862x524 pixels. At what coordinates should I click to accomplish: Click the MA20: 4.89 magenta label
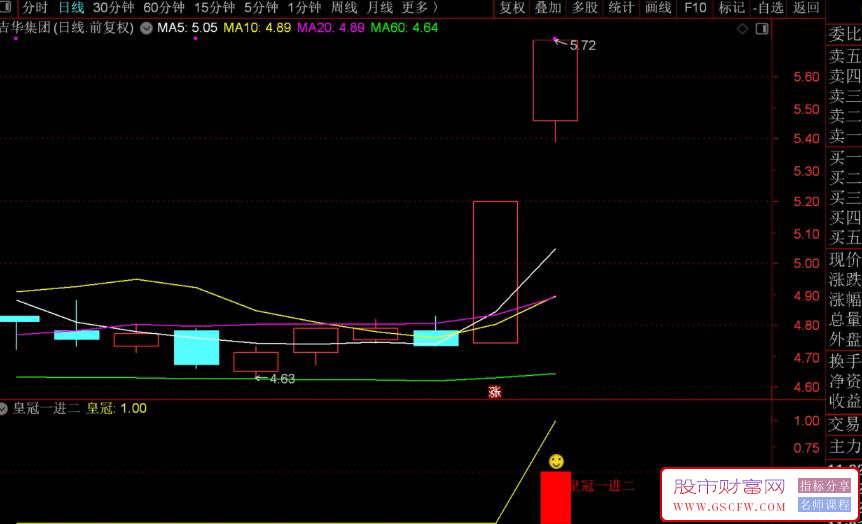(330, 27)
